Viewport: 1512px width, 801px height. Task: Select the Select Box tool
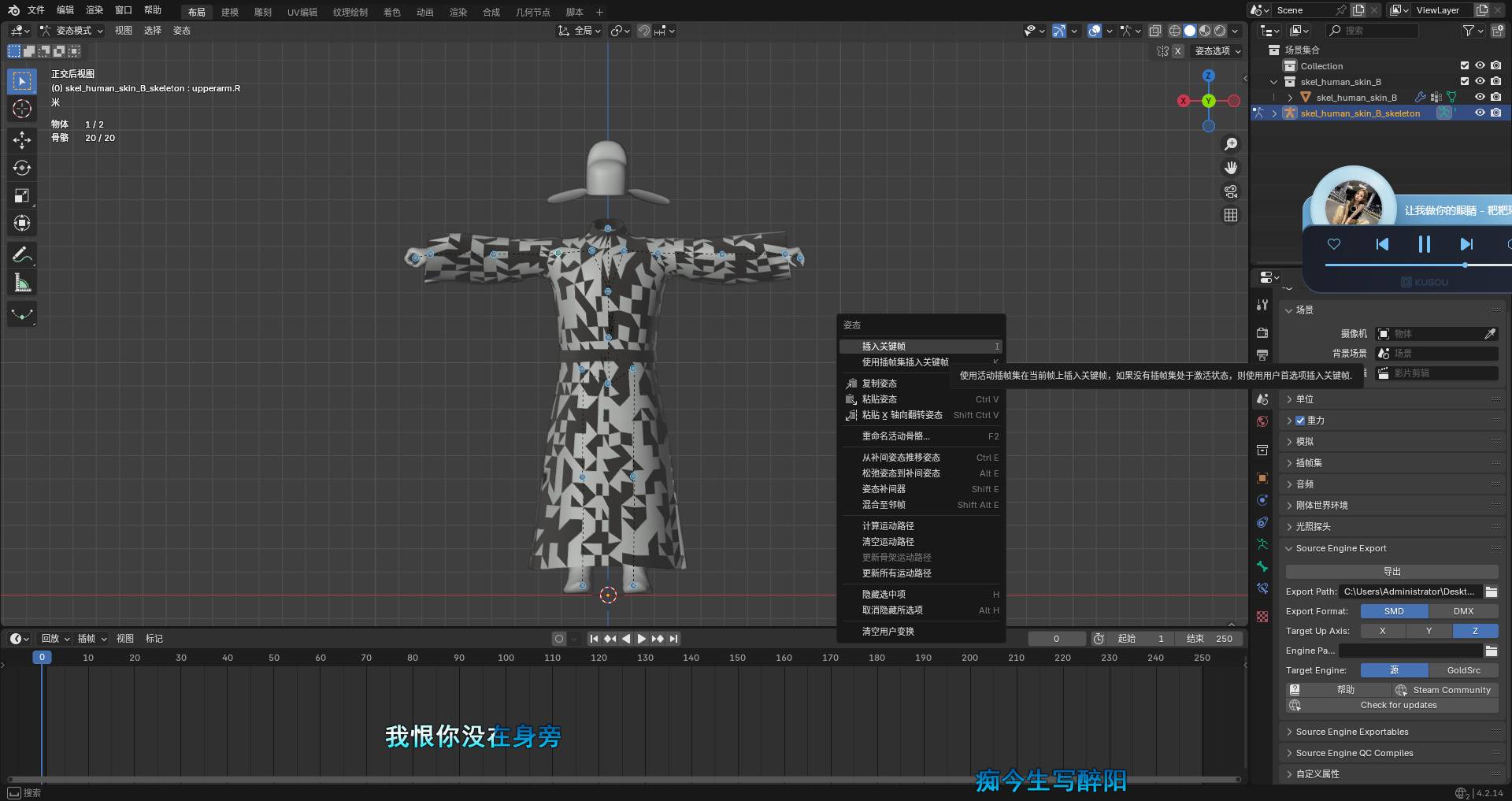(x=22, y=81)
